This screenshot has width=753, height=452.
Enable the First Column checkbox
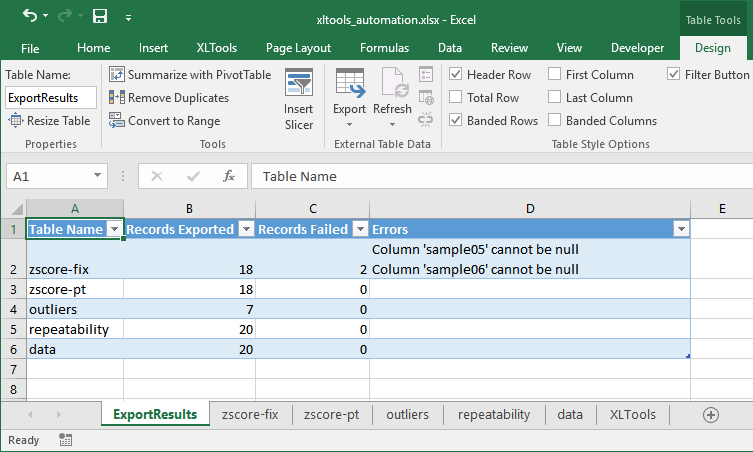pos(555,75)
